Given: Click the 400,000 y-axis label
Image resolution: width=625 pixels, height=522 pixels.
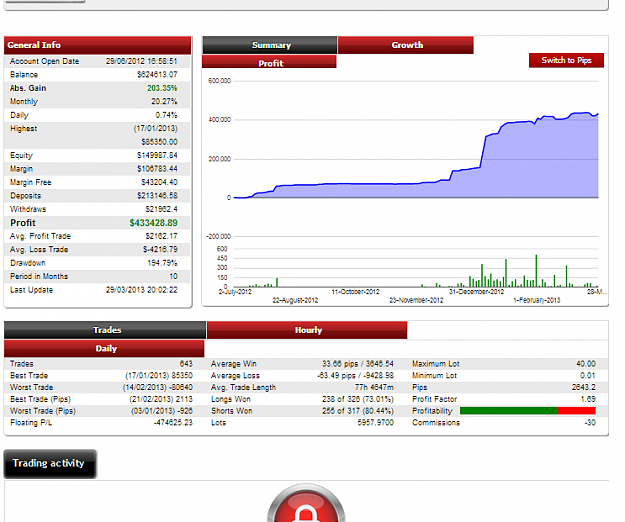Looking at the screenshot, I should click(219, 120).
